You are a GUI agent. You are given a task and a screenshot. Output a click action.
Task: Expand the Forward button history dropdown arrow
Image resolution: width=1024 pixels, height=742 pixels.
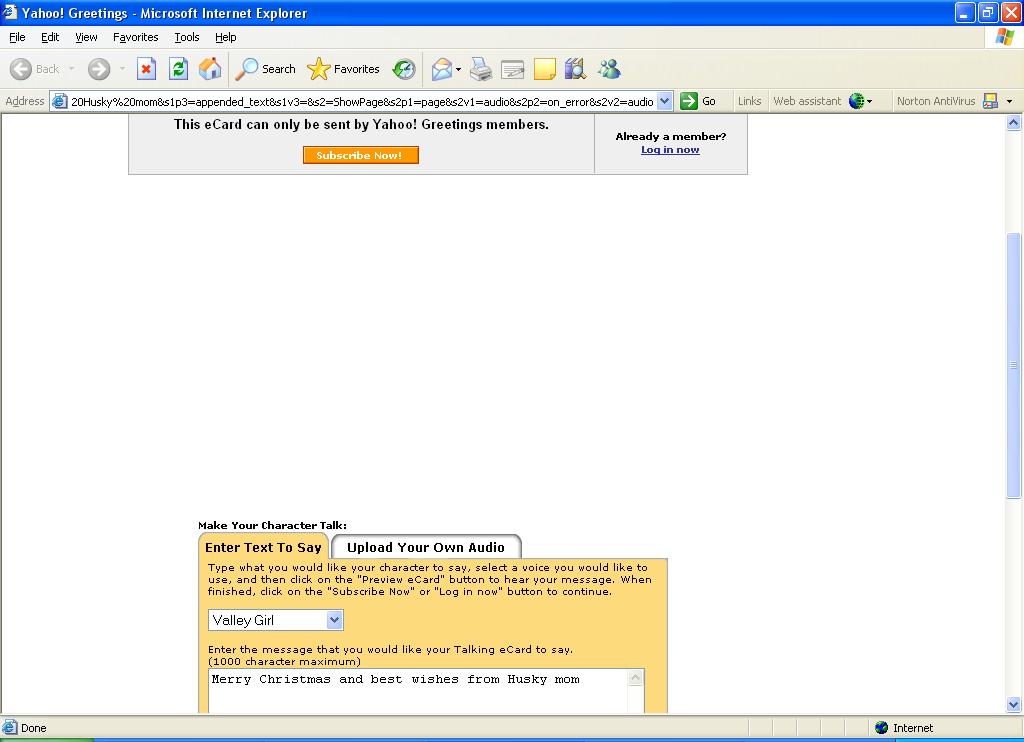(x=122, y=69)
